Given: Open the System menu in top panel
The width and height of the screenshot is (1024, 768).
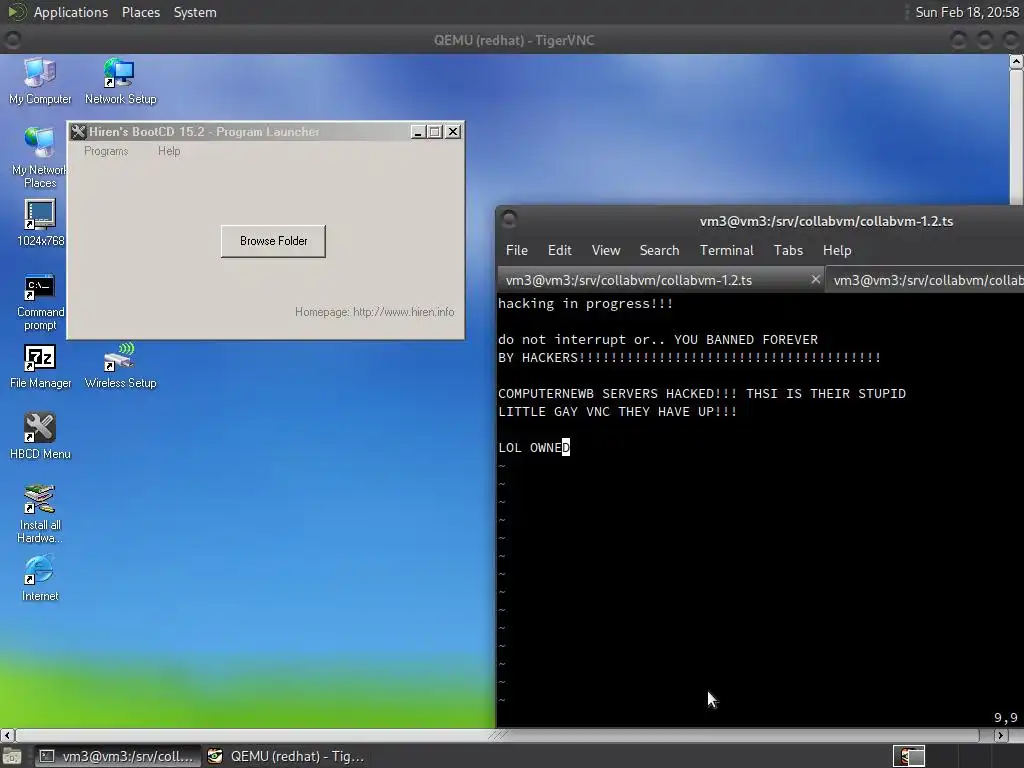Looking at the screenshot, I should [x=195, y=12].
